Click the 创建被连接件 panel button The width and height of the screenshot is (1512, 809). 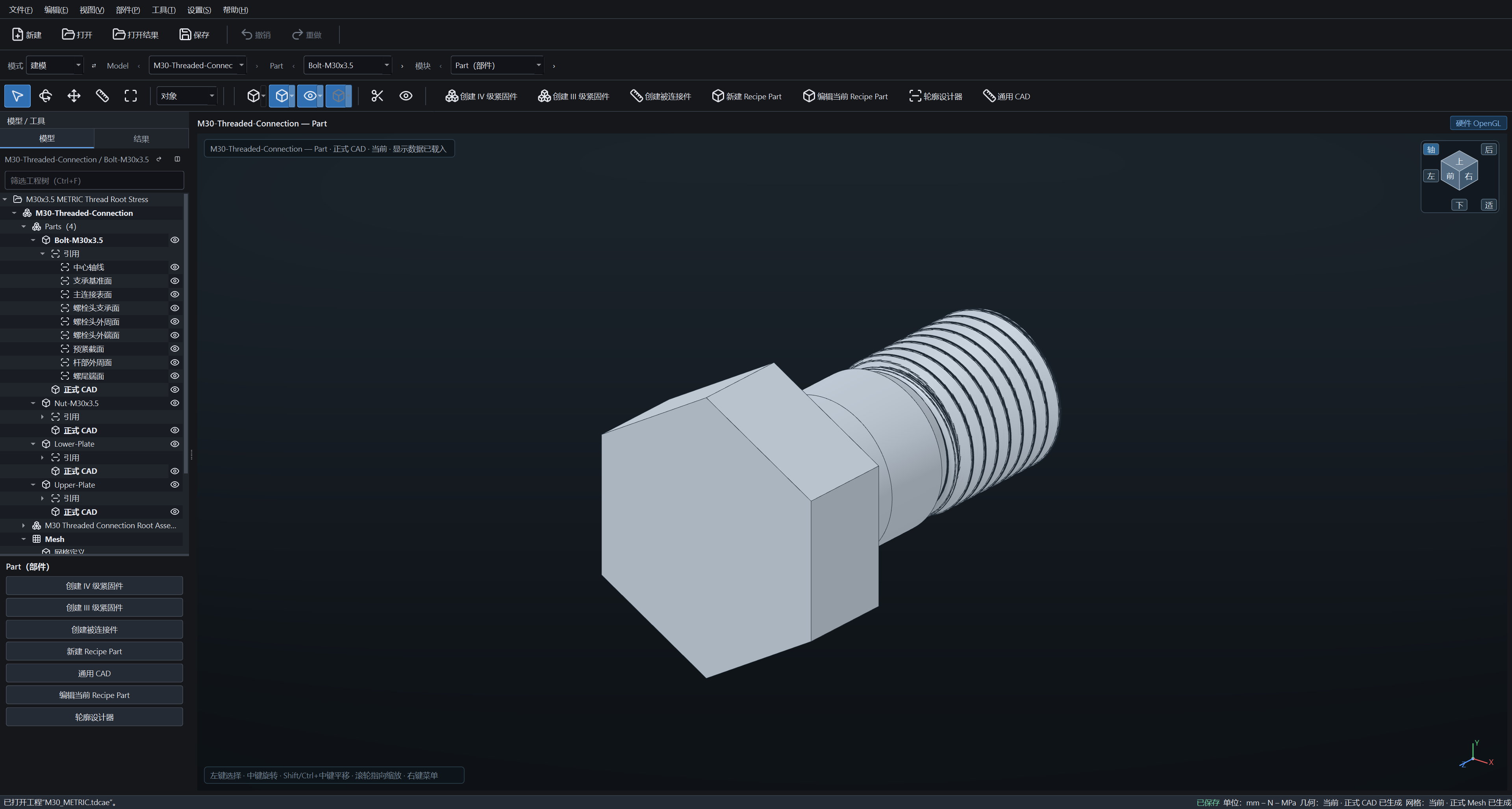(x=94, y=629)
